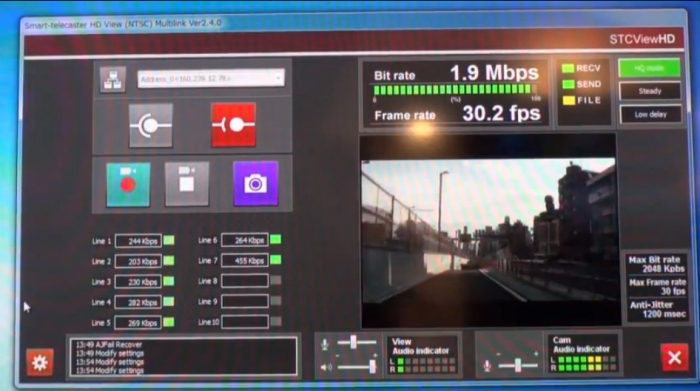Click the speaker volume icon
This screenshot has width=700, height=391.
click(x=326, y=367)
